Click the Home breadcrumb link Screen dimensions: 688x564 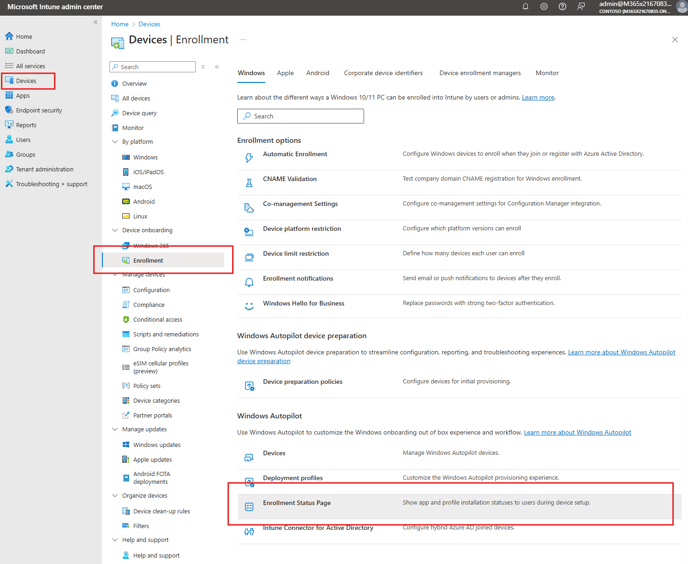tap(120, 24)
